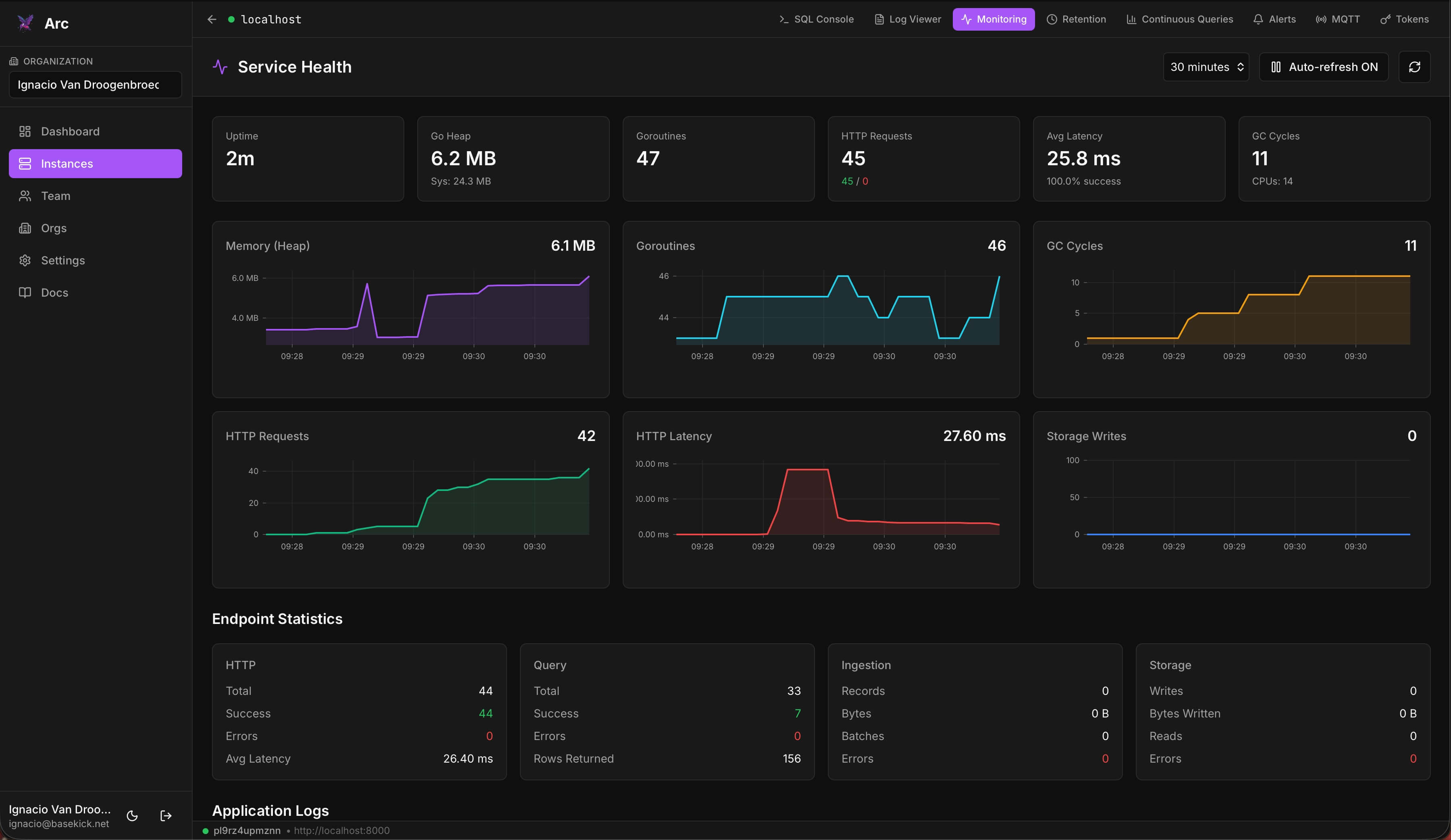Click the Bytes Written 0 B value

coord(1408,713)
